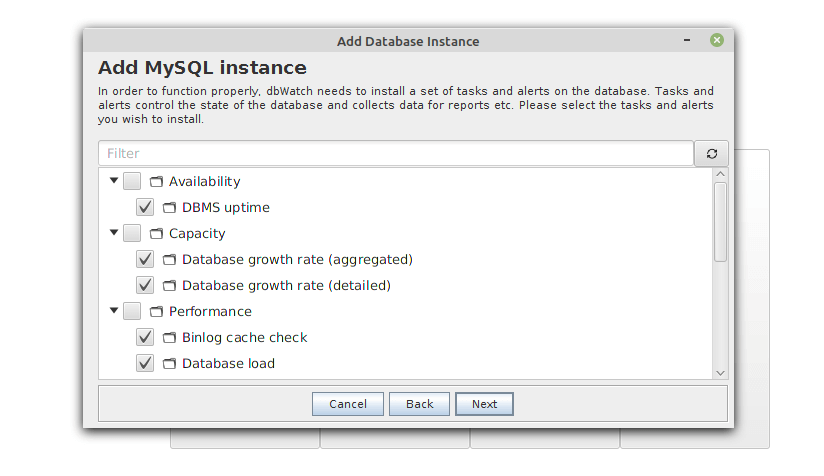This screenshot has height=476, width=824.
Task: Uncheck Database growth rate (detailed) checkbox
Action: coord(145,286)
